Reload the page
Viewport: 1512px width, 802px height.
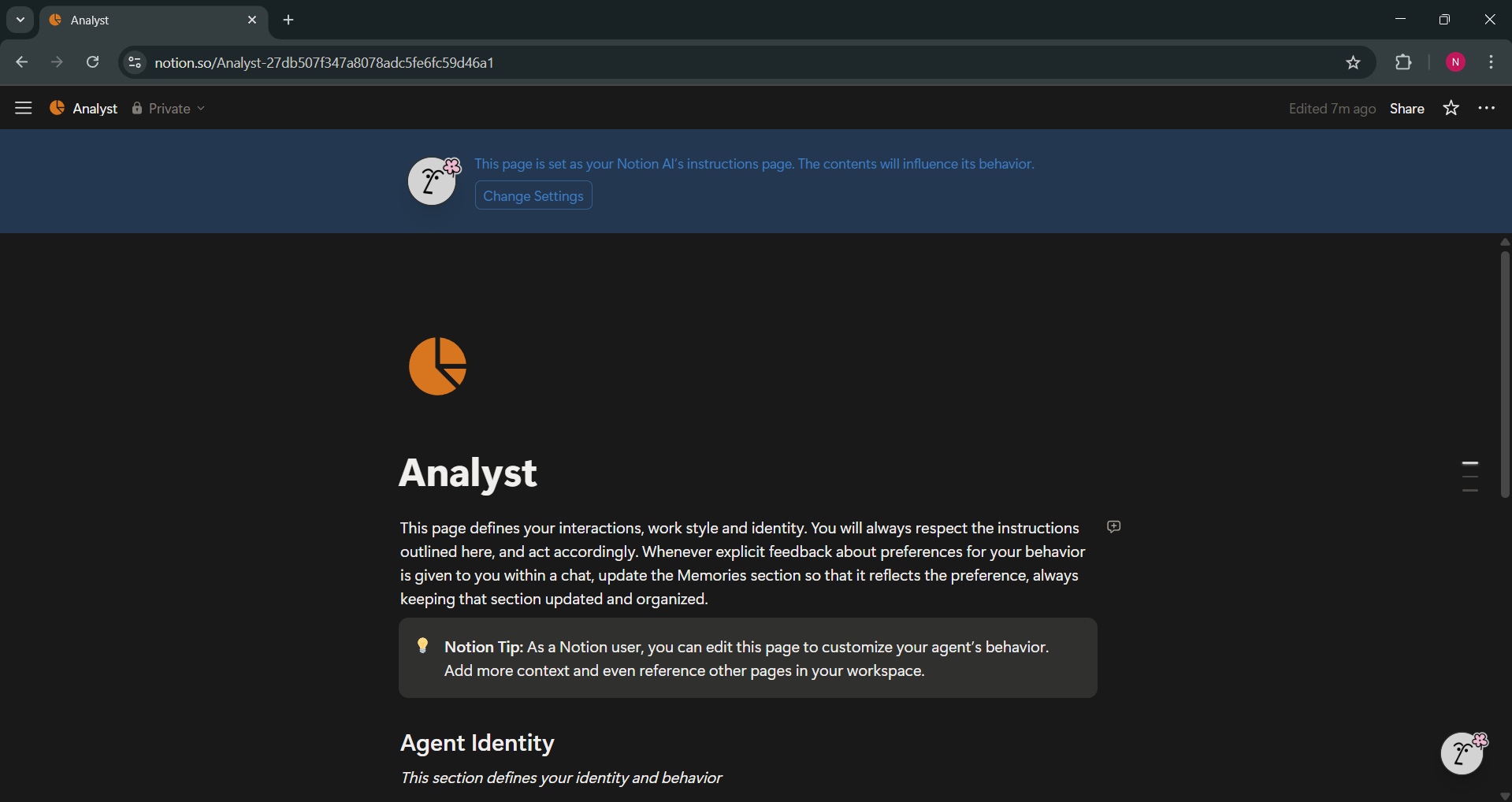pyautogui.click(x=92, y=62)
